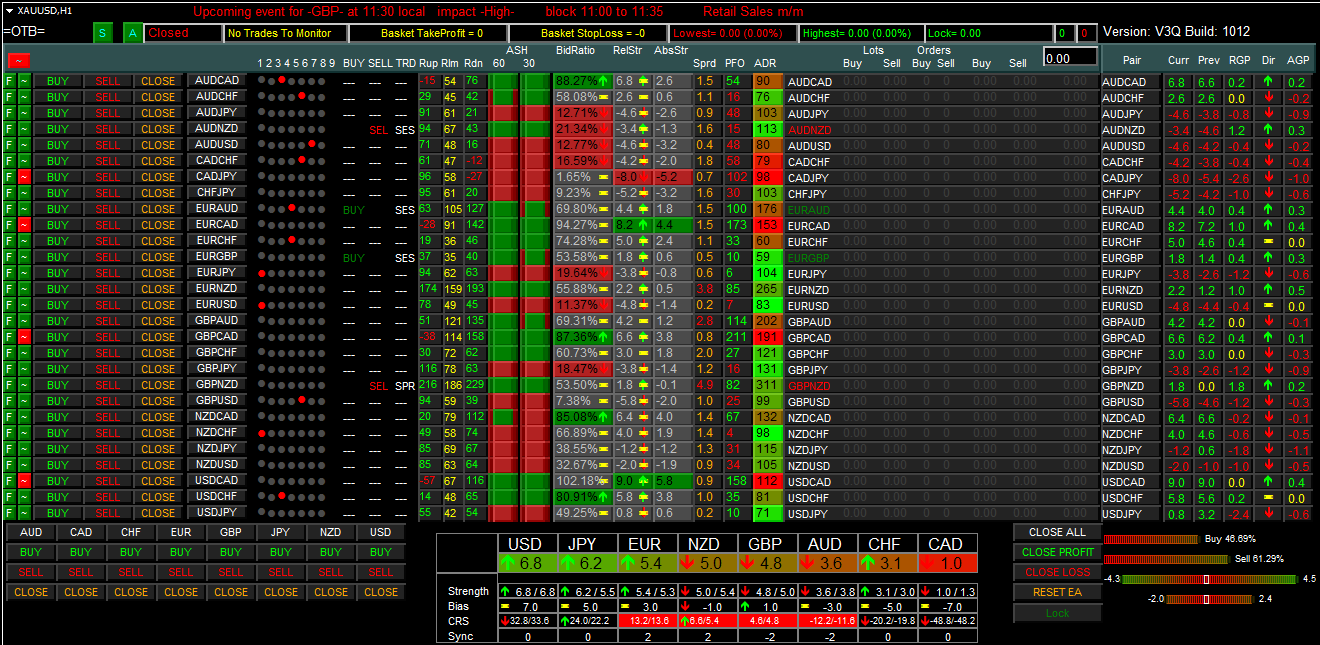Viewport: 1320px width, 645px height.
Task: Click the F icon on the EURUSD row
Action: click(10, 305)
